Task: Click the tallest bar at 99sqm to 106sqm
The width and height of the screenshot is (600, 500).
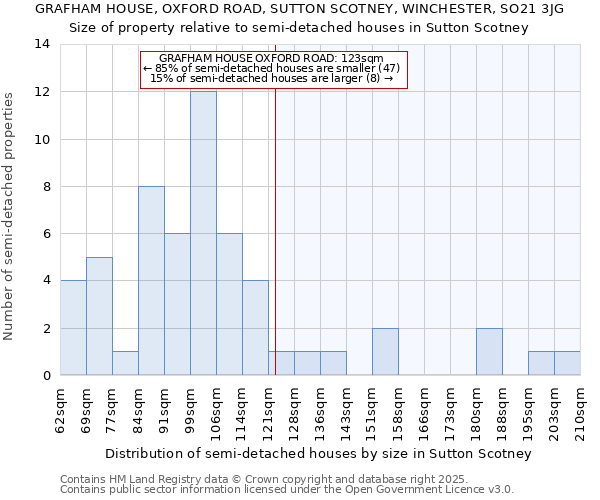Action: pos(203,233)
